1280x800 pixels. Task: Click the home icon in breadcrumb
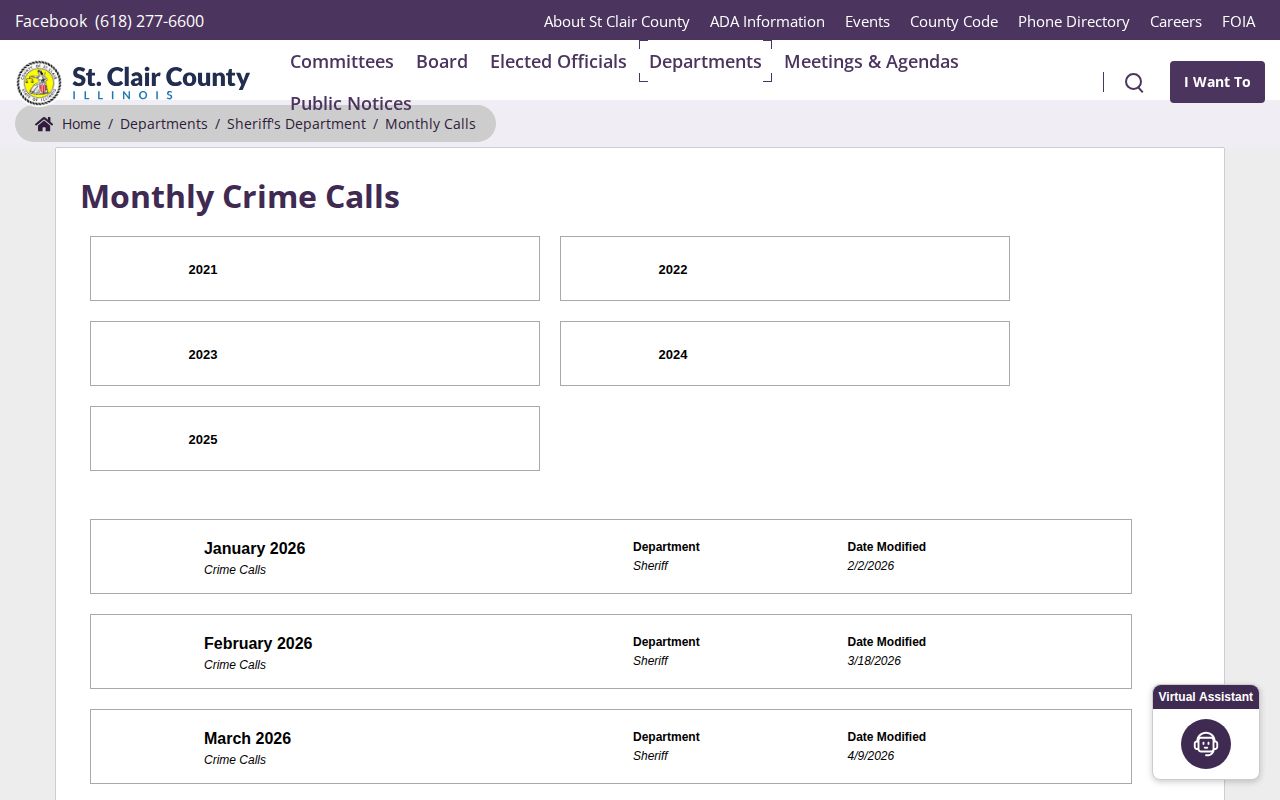[44, 124]
